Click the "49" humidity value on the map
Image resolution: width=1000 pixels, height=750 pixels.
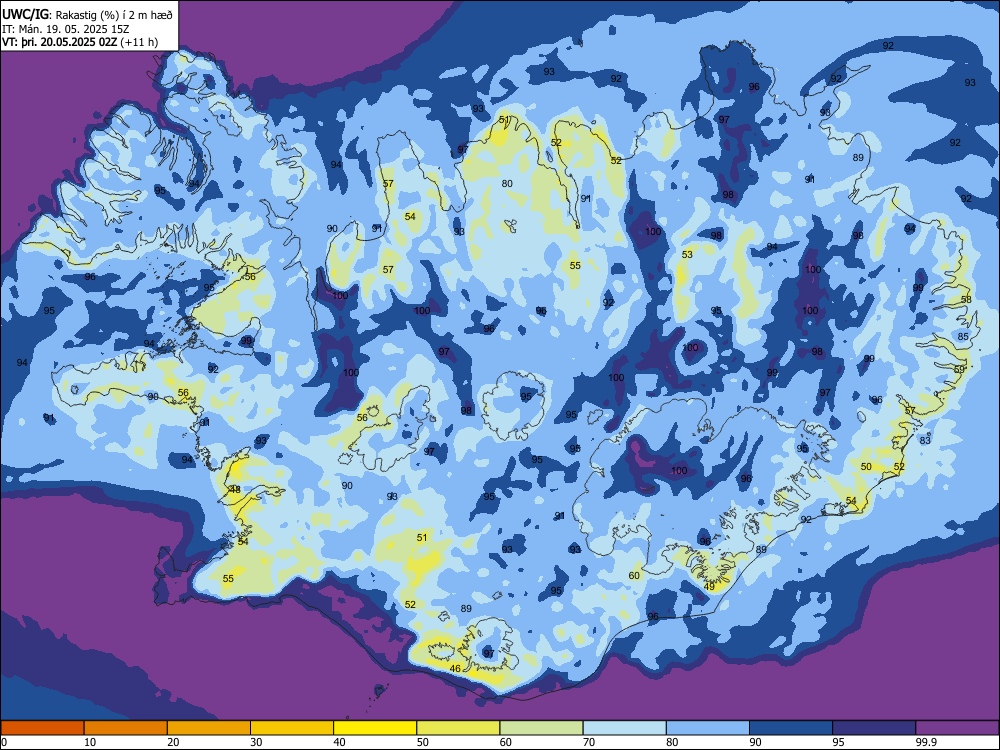click(709, 587)
